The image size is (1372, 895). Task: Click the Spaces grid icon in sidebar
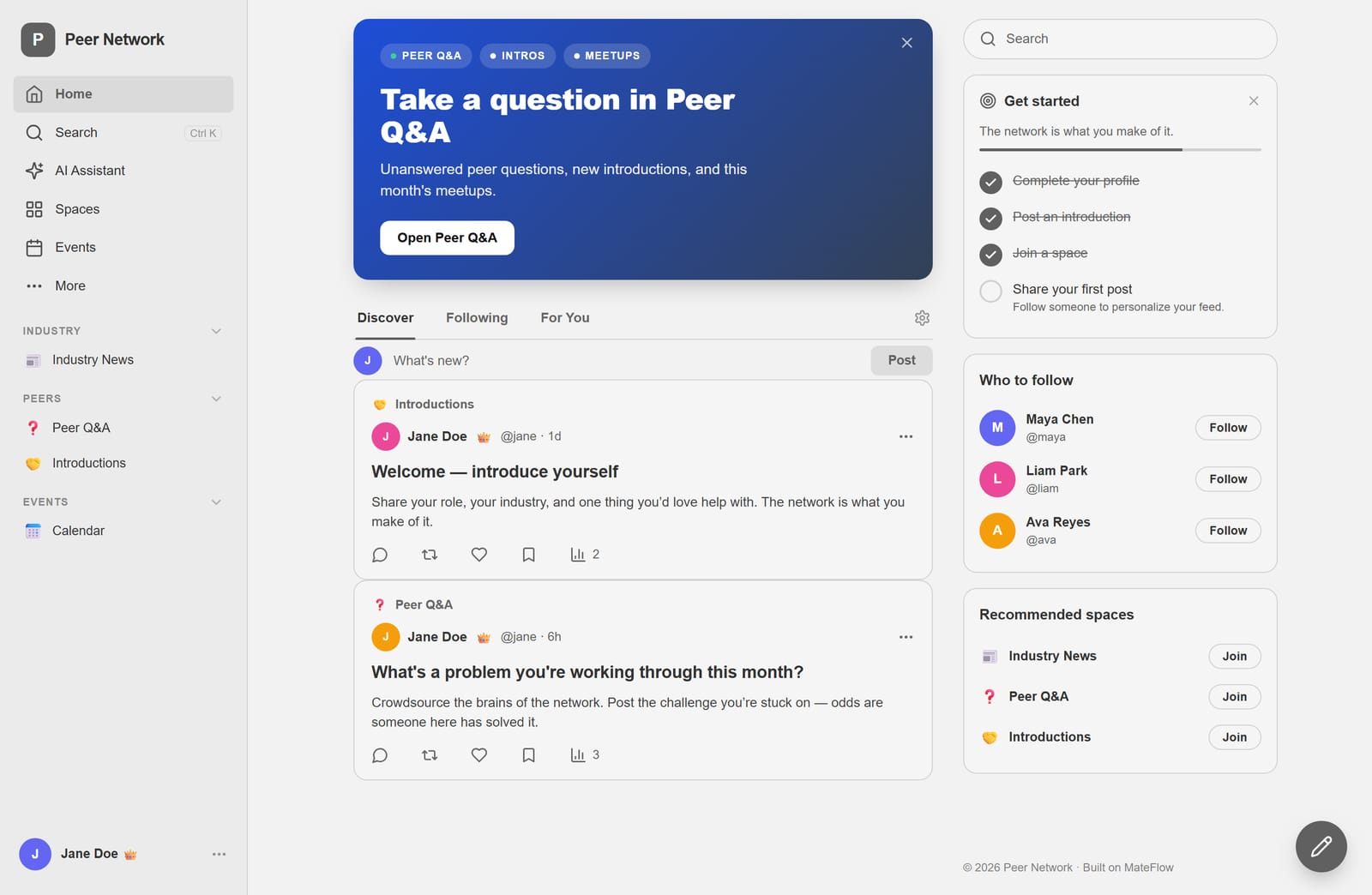(34, 209)
